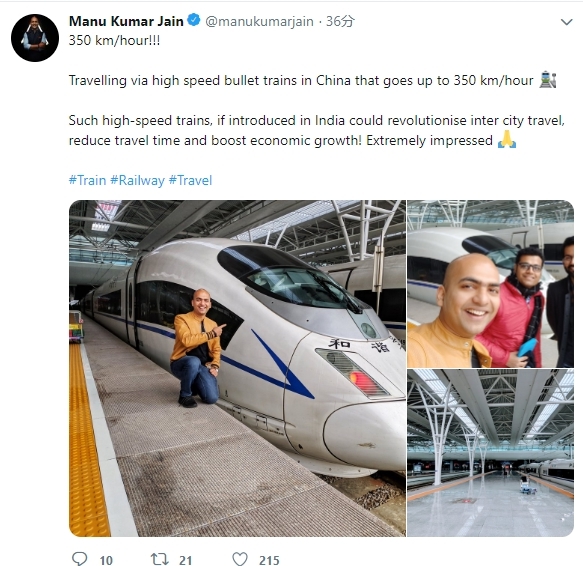
Task: Open the #Railway hashtag
Action: click(137, 180)
